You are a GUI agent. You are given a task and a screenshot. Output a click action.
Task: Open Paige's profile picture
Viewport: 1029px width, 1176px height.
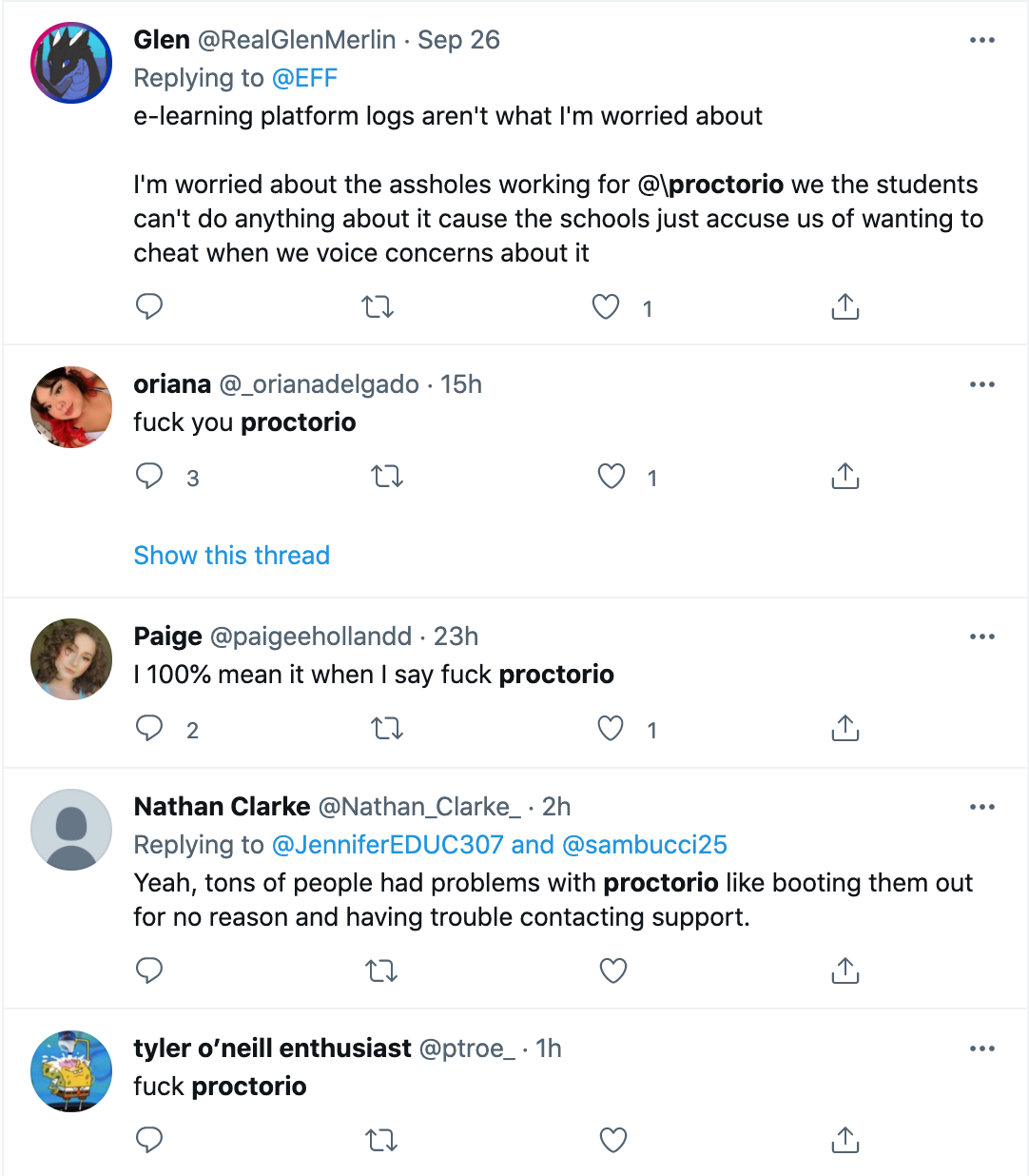[x=71, y=659]
